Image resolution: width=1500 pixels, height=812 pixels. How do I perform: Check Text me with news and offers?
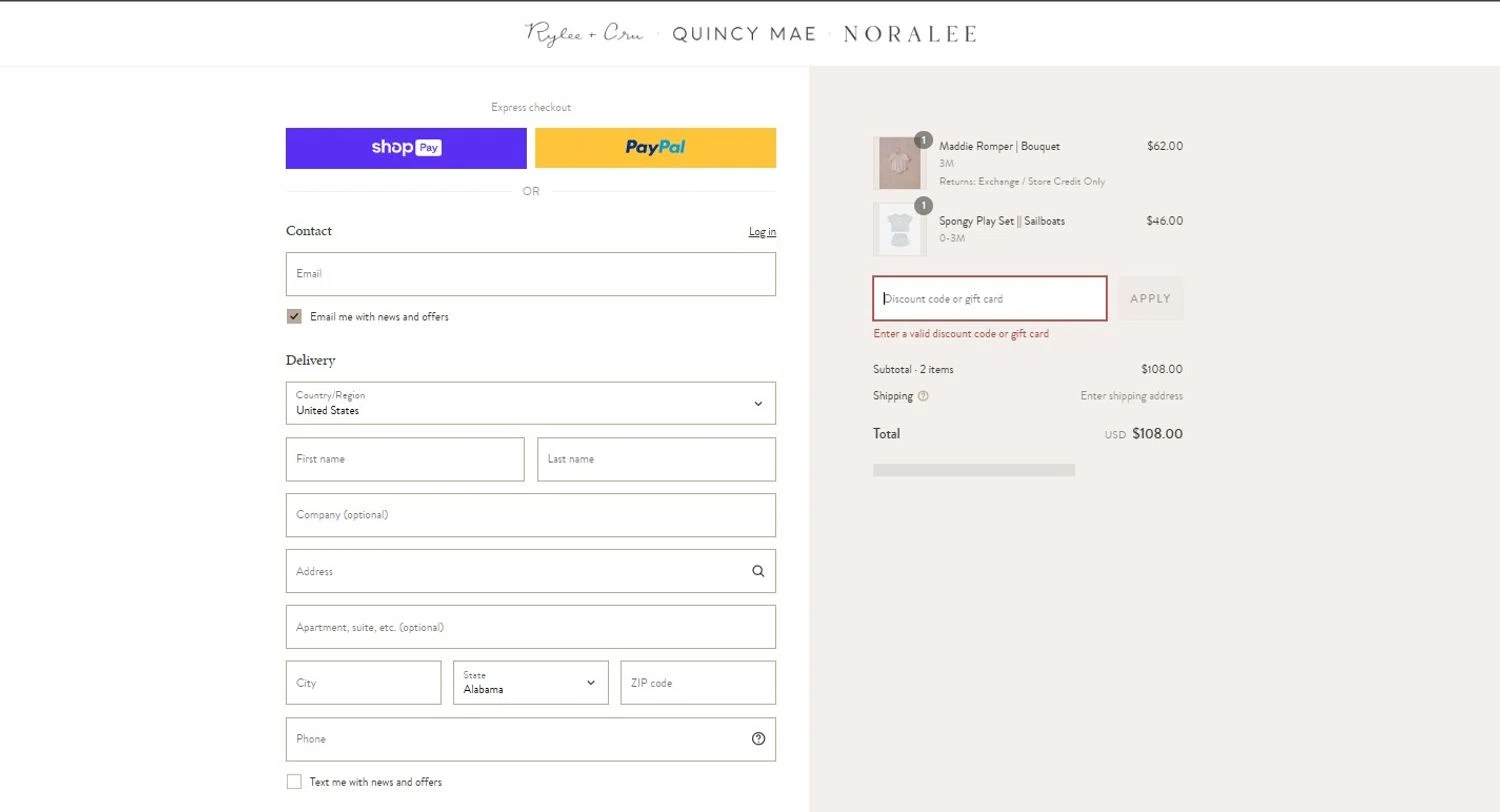(x=294, y=782)
